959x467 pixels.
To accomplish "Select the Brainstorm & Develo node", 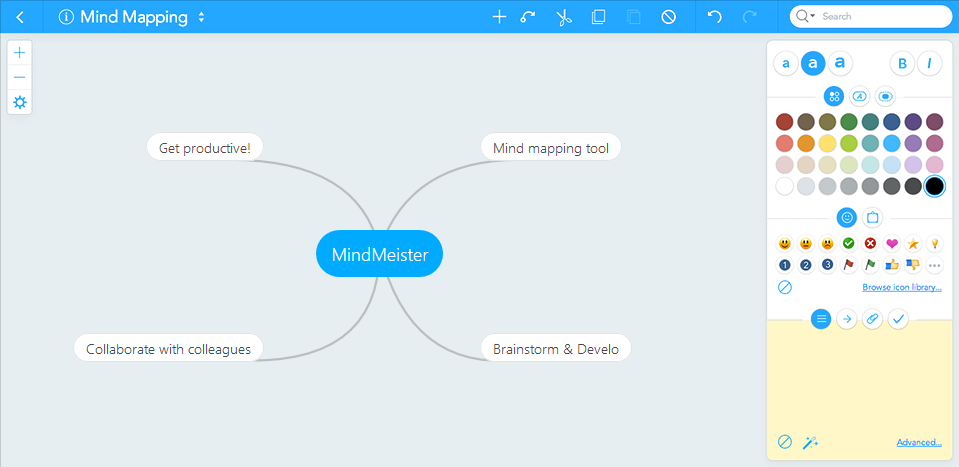I will 556,349.
